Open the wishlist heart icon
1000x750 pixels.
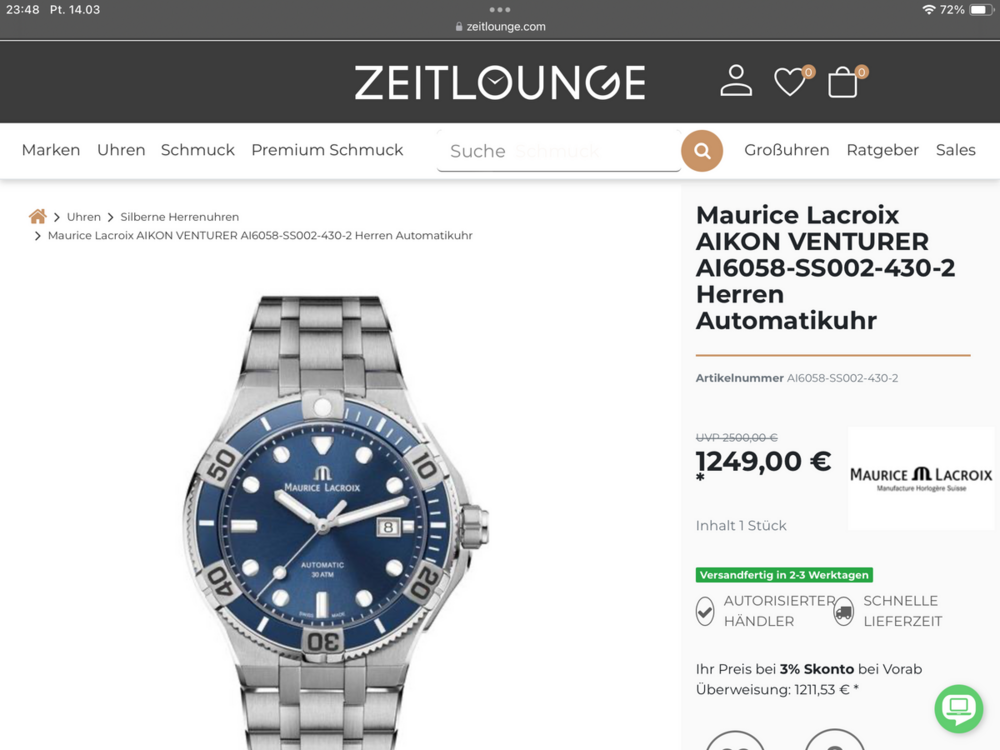(790, 82)
